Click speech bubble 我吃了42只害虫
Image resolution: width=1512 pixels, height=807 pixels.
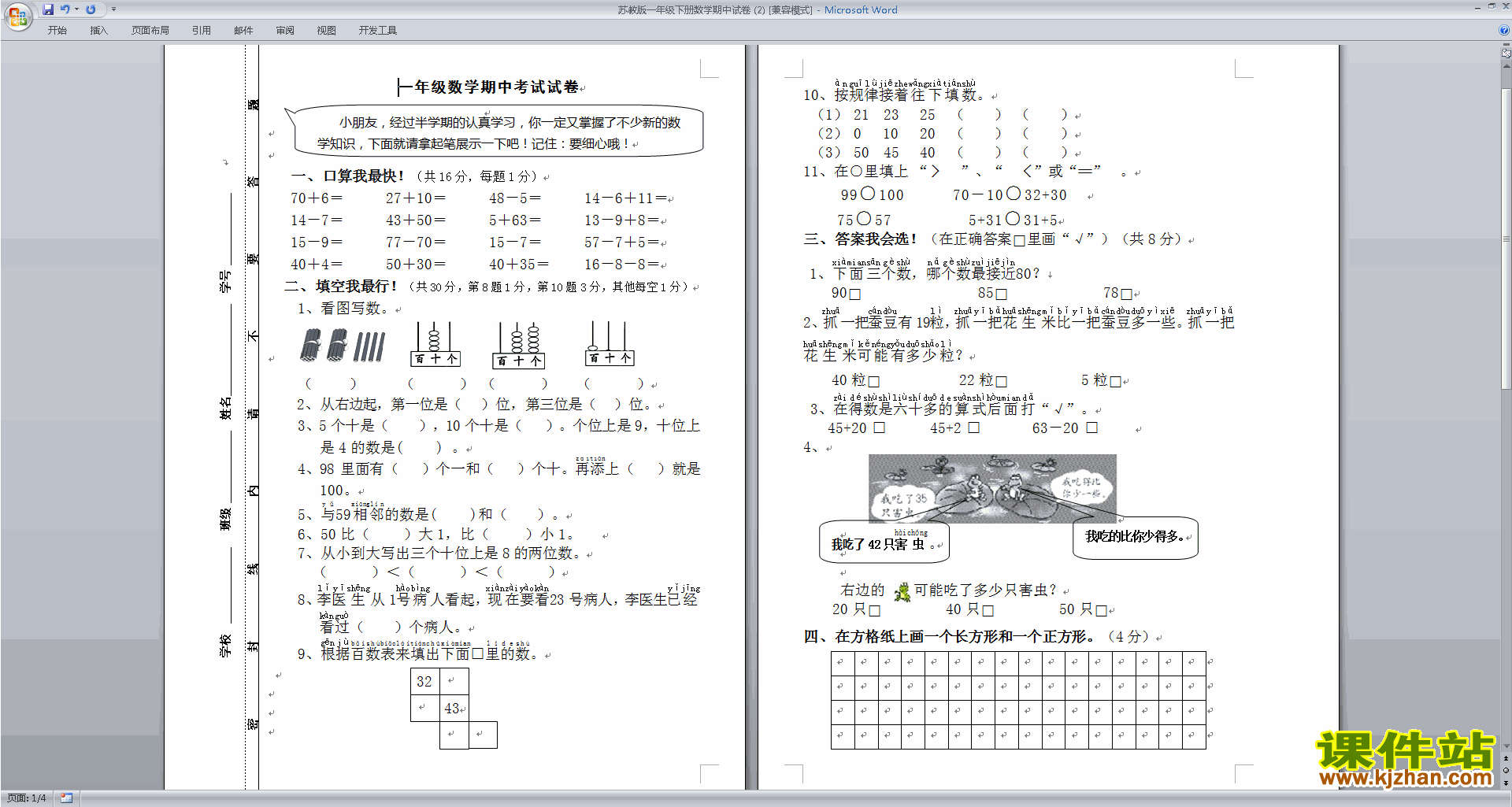point(884,542)
